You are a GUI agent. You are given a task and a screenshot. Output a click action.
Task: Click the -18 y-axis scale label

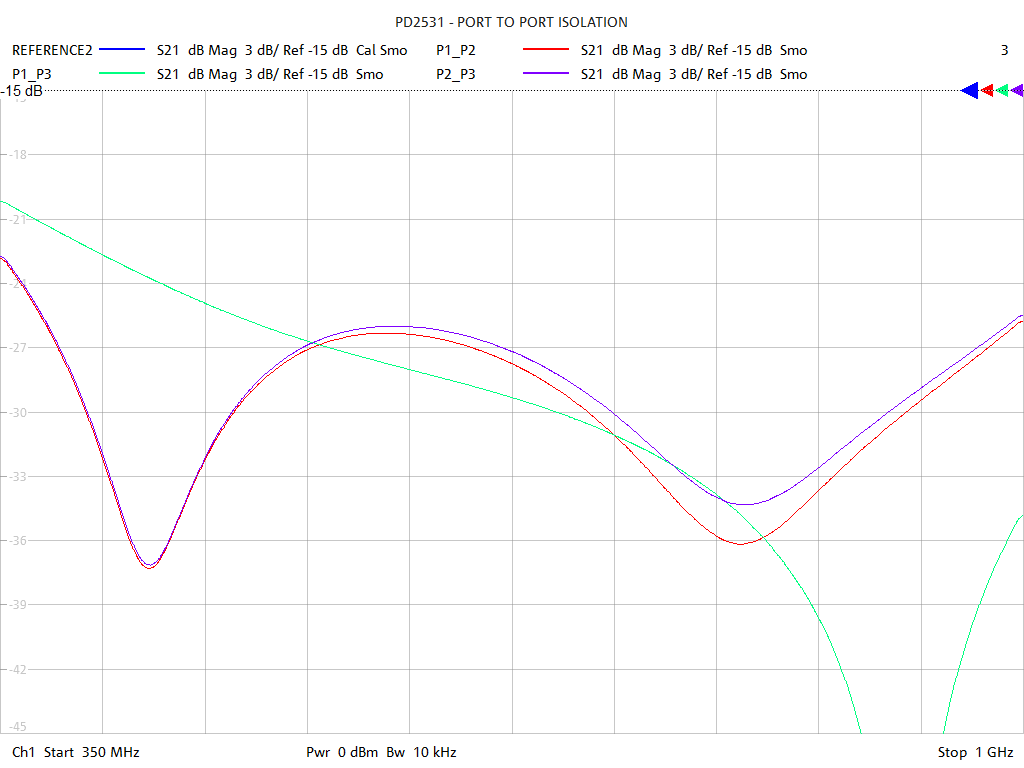click(x=18, y=155)
